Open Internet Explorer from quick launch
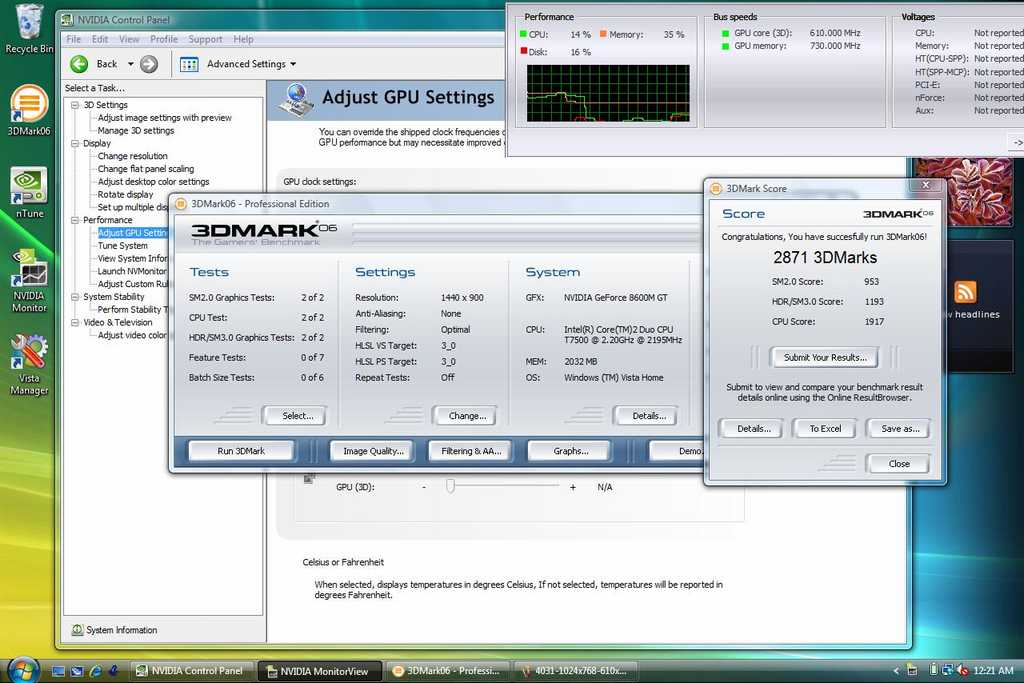This screenshot has width=1024, height=683. tap(95, 671)
